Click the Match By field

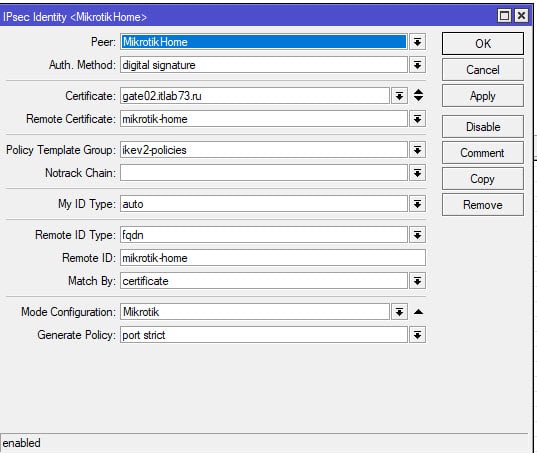click(264, 281)
